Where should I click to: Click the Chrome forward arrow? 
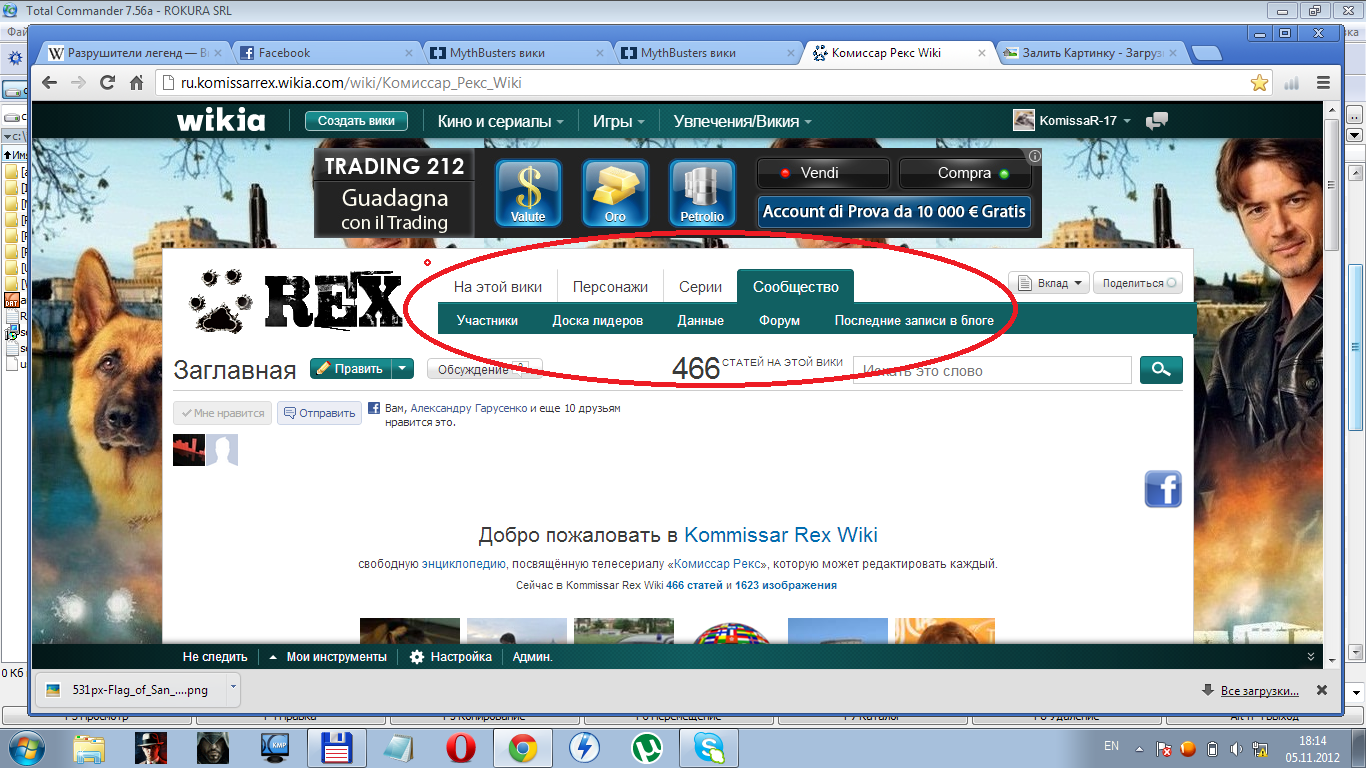point(79,83)
